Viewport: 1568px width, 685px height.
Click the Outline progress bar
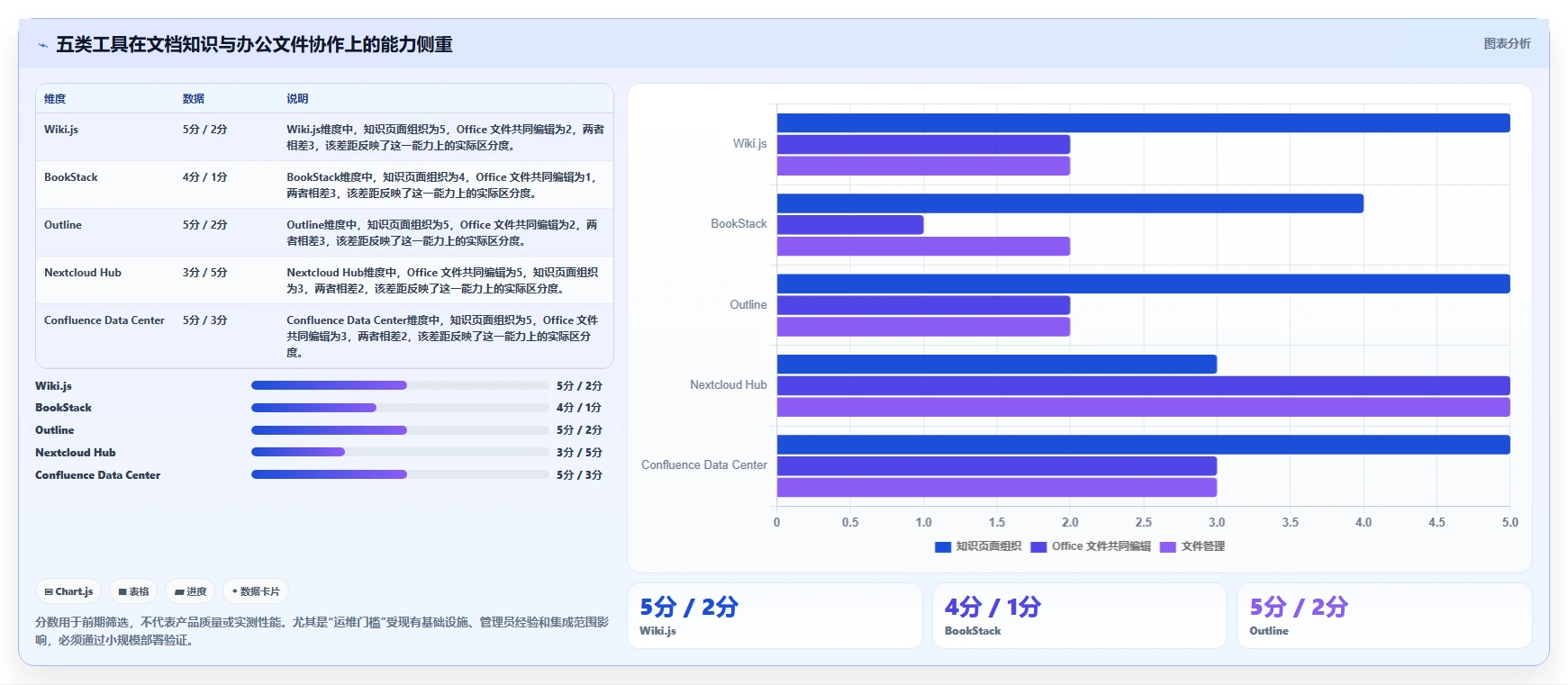[x=400, y=430]
